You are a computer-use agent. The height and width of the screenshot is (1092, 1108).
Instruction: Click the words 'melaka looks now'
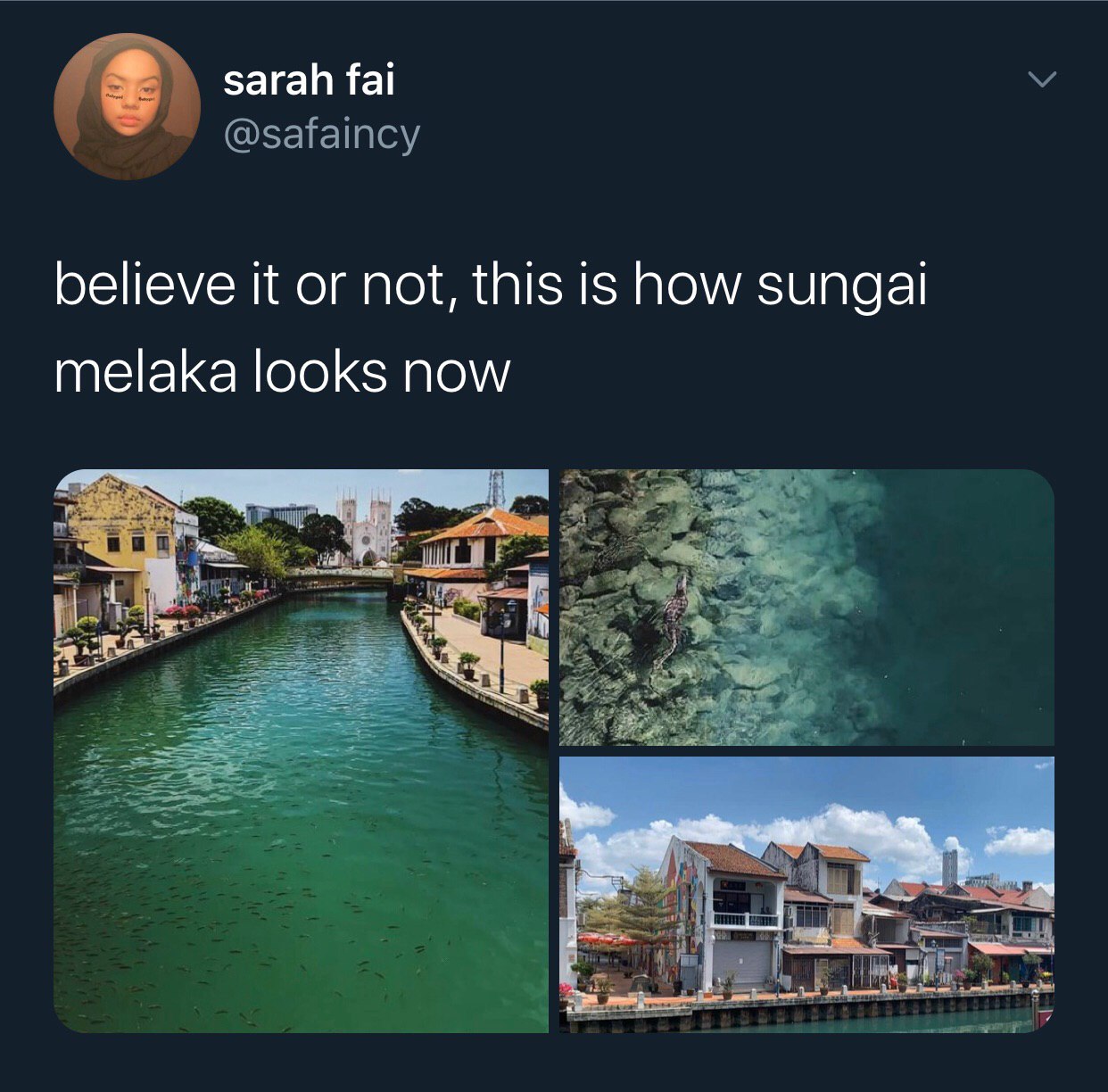[282, 372]
